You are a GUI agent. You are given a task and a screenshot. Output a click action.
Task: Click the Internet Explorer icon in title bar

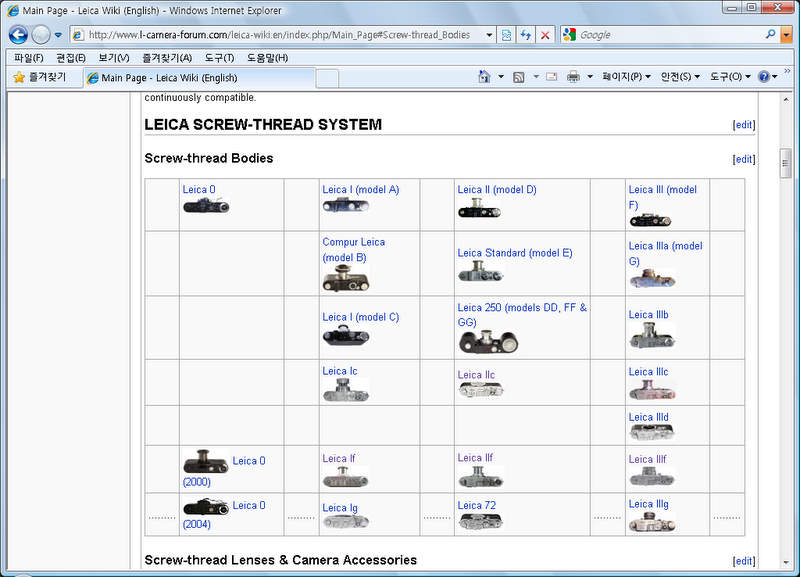coord(13,10)
